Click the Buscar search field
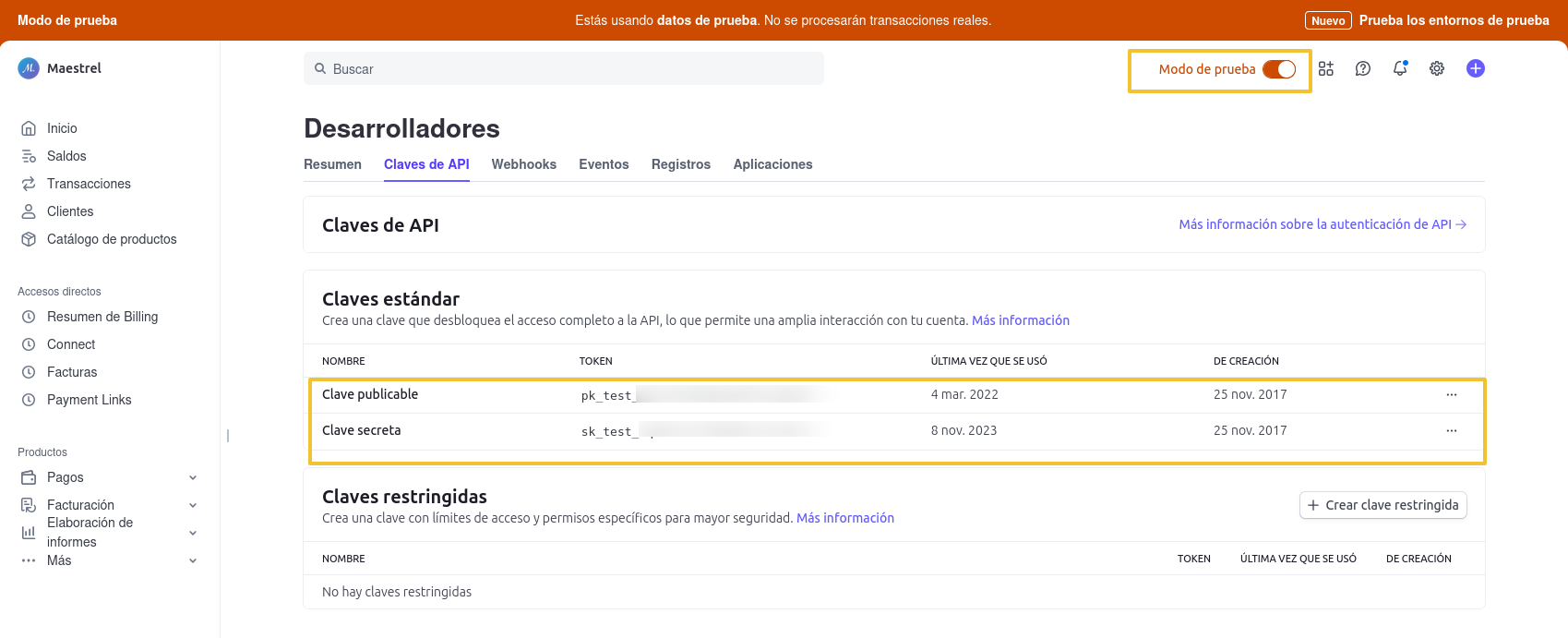This screenshot has width=1568, height=638. tap(563, 69)
